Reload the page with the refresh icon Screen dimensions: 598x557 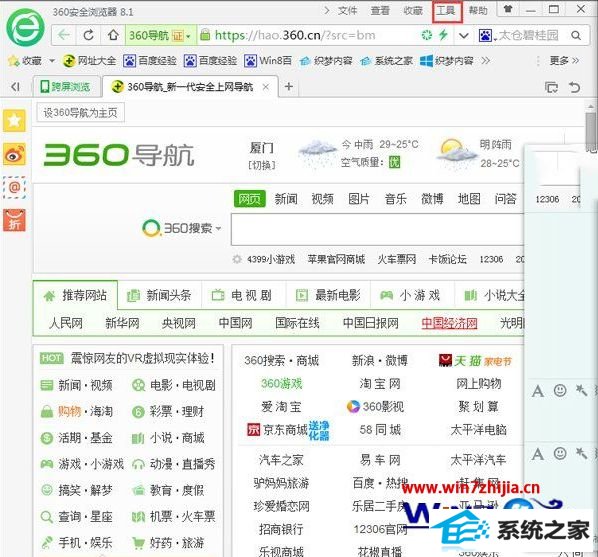(x=88, y=35)
